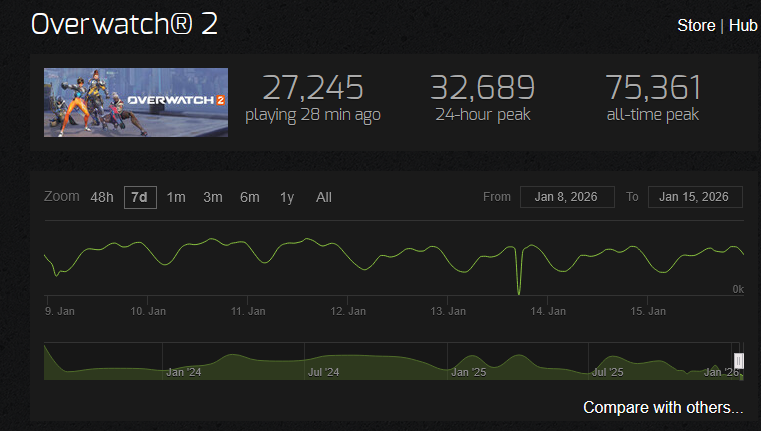Click the 14. Jan axis label
This screenshot has height=431, width=761.
click(x=548, y=311)
